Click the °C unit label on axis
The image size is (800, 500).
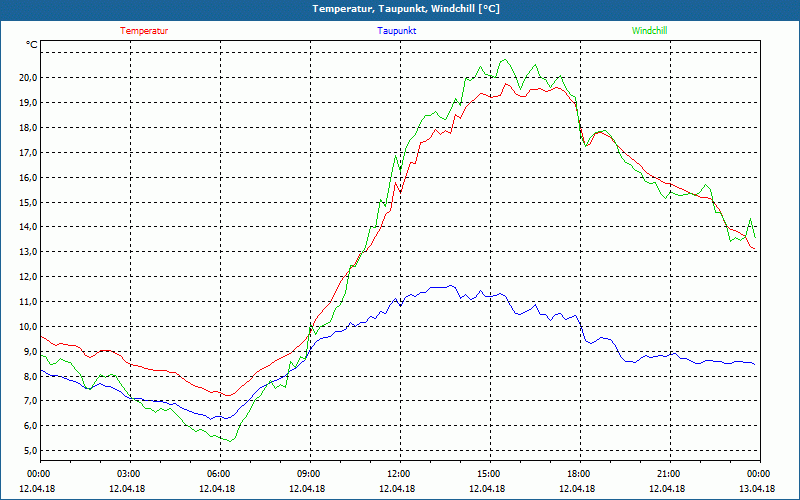pos(32,45)
